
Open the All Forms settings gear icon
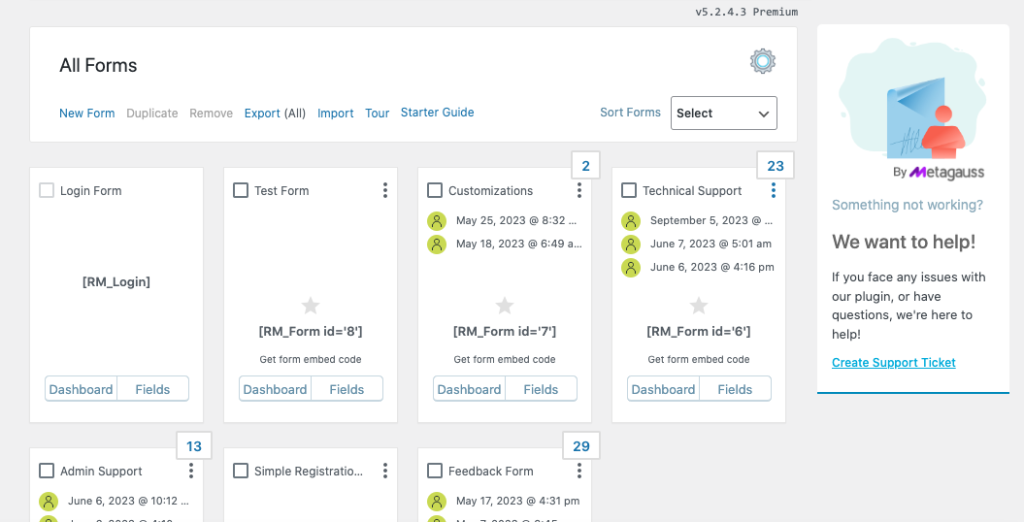[x=763, y=62]
